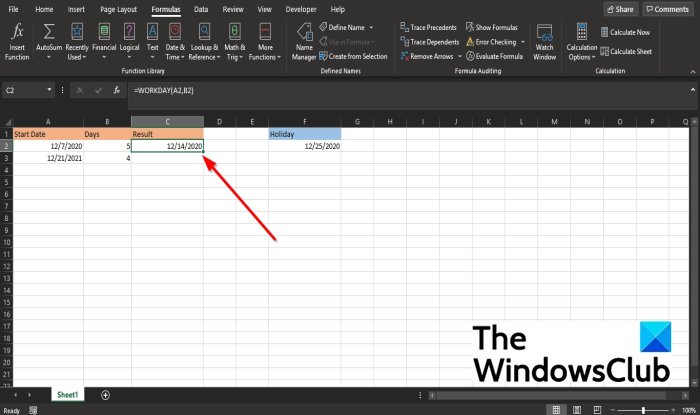This screenshot has width=700, height=415.
Task: Open Math & Trig functions
Action: [x=235, y=42]
